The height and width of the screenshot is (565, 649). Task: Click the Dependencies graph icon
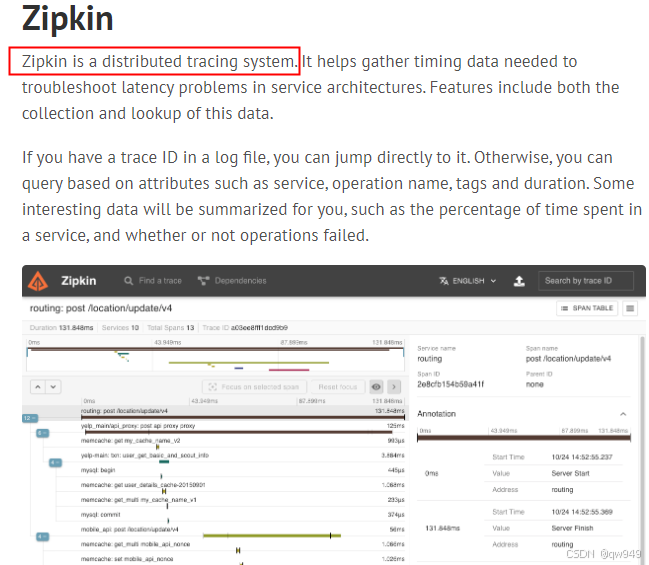coord(203,281)
